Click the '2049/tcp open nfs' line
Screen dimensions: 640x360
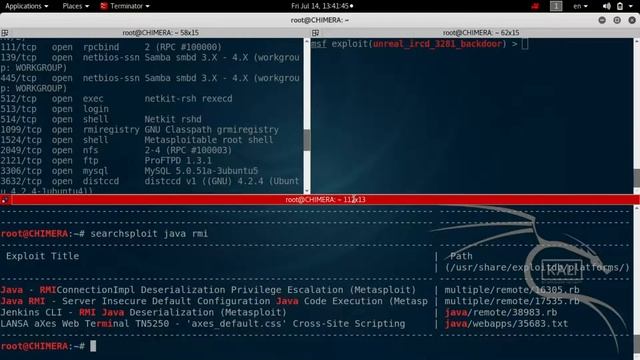[116, 150]
